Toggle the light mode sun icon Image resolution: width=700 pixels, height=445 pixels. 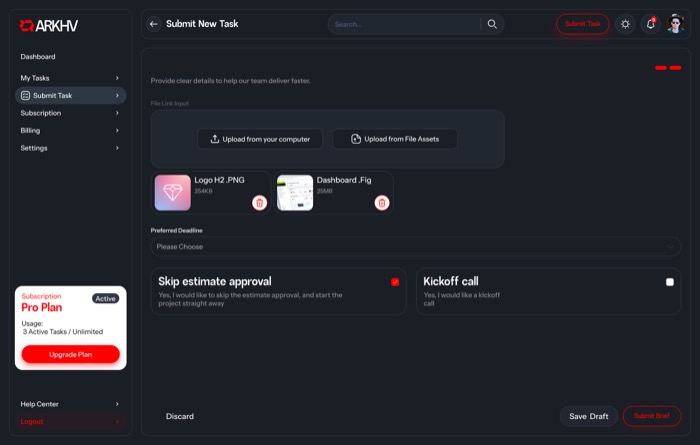625,24
